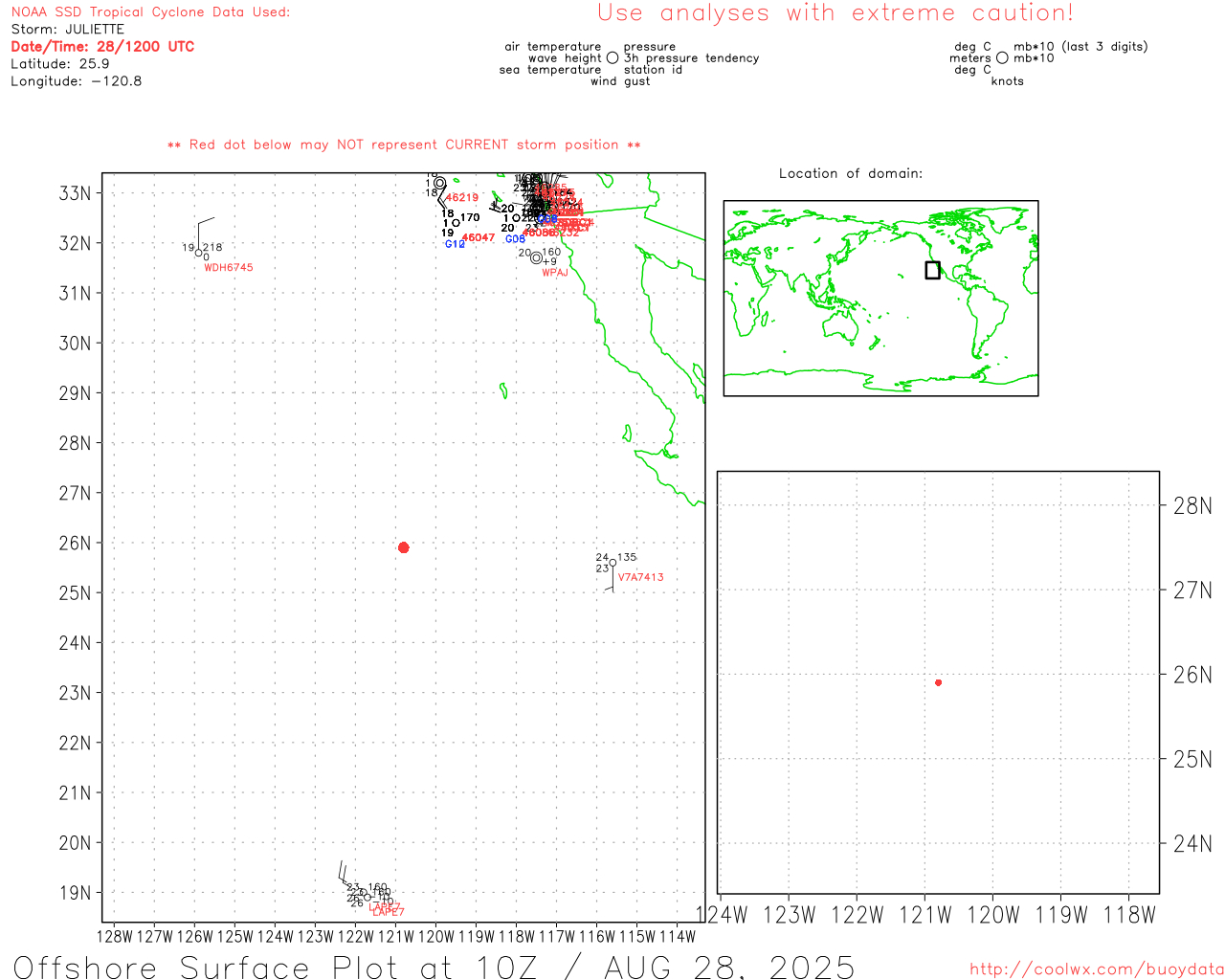Click the 128W longitude label on main map
The height and width of the screenshot is (980, 1225).
point(115,936)
